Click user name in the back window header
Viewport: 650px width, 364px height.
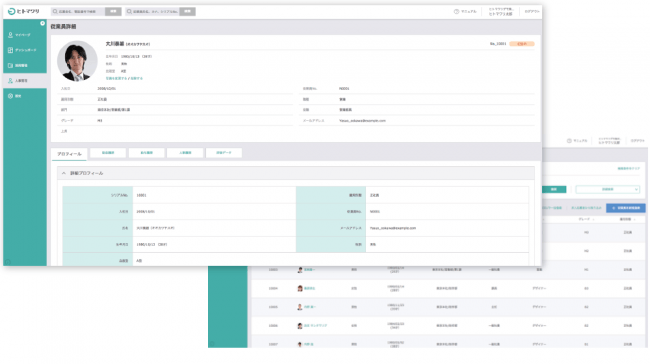(609, 143)
